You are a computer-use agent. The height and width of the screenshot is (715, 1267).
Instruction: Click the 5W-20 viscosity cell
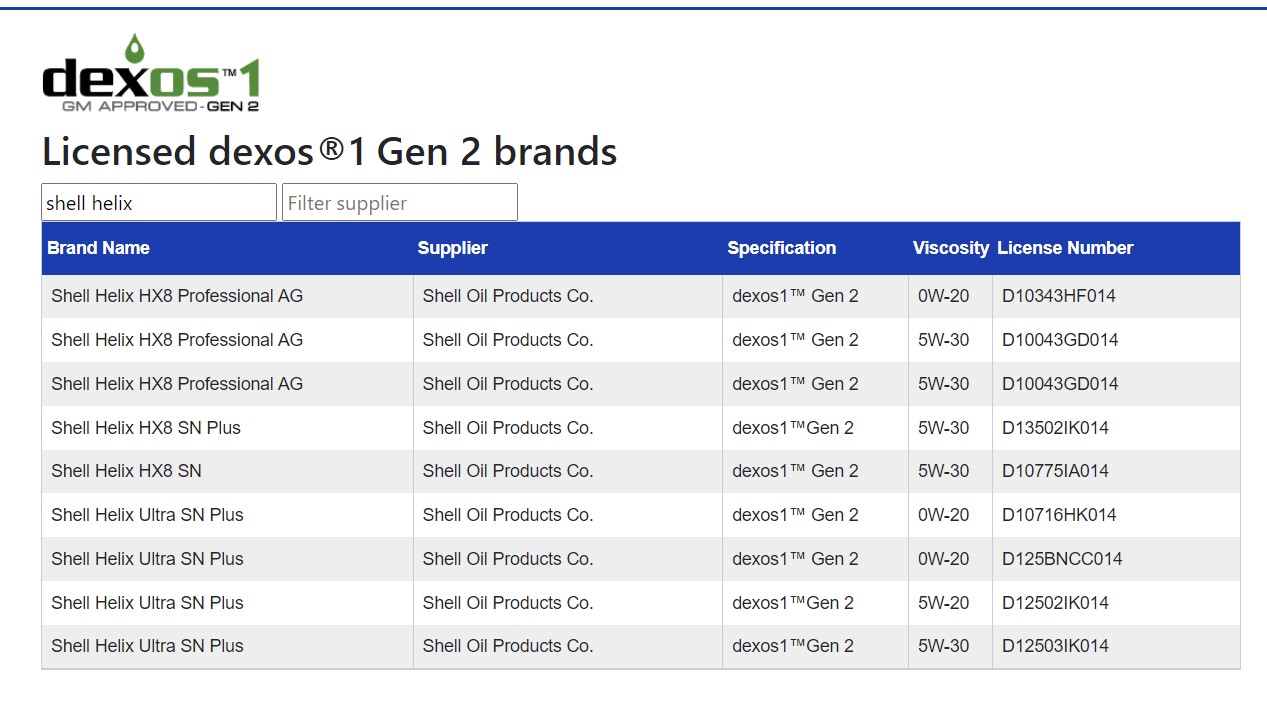pos(943,603)
